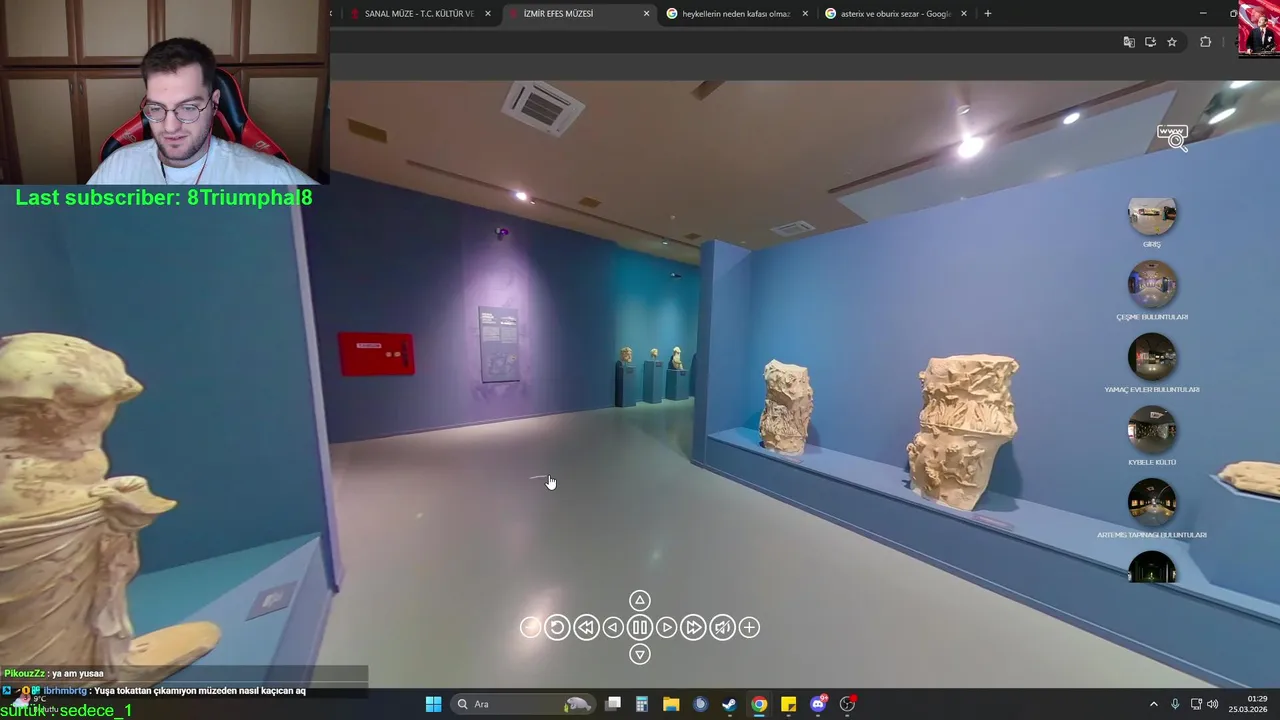The image size is (1280, 720).
Task: Open Task View from the taskbar
Action: (x=613, y=704)
